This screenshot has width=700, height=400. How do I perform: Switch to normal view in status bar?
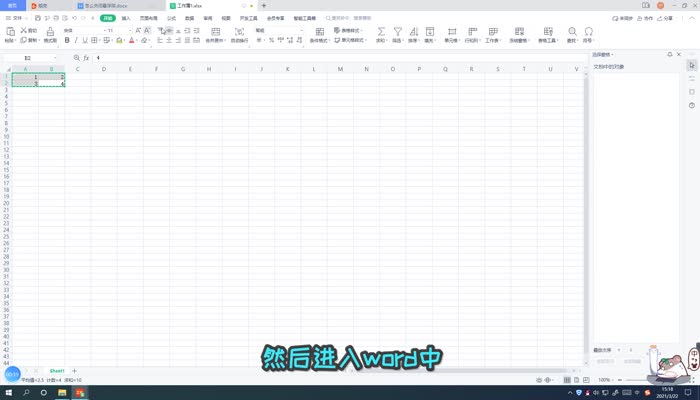pos(567,380)
